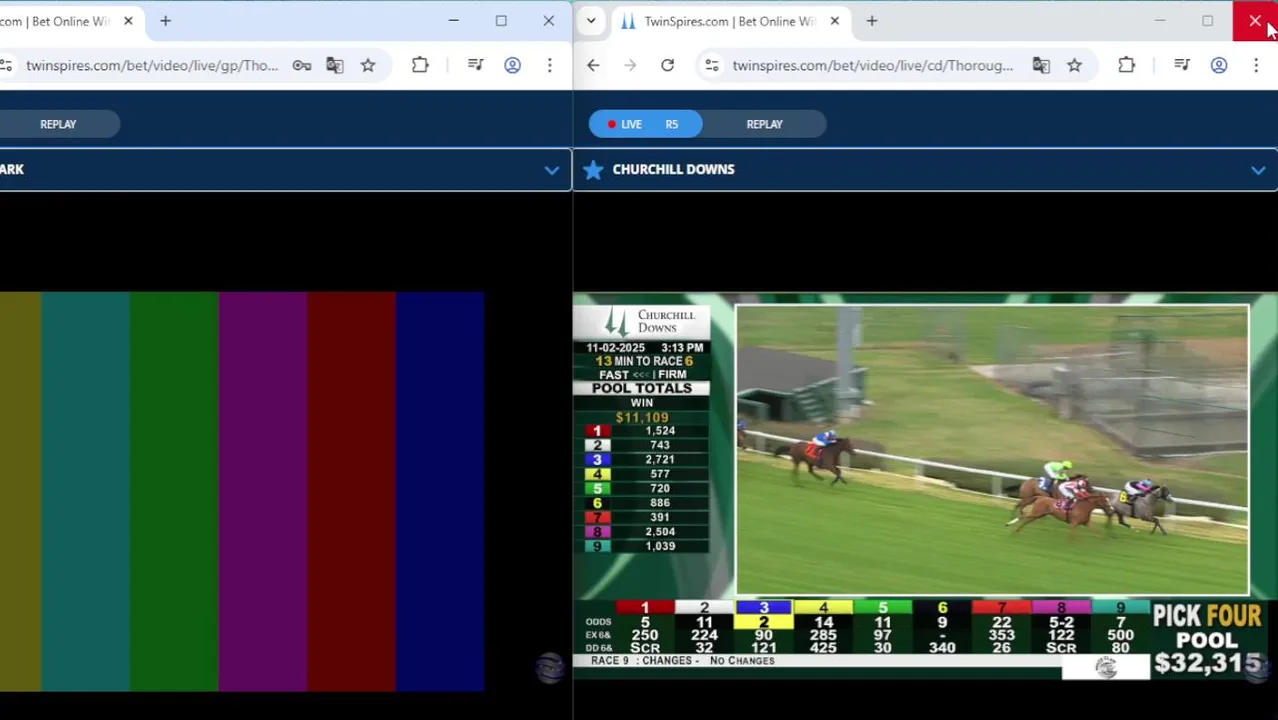The image size is (1278, 720).
Task: Minimize the right Chrome window
Action: coord(1160,21)
